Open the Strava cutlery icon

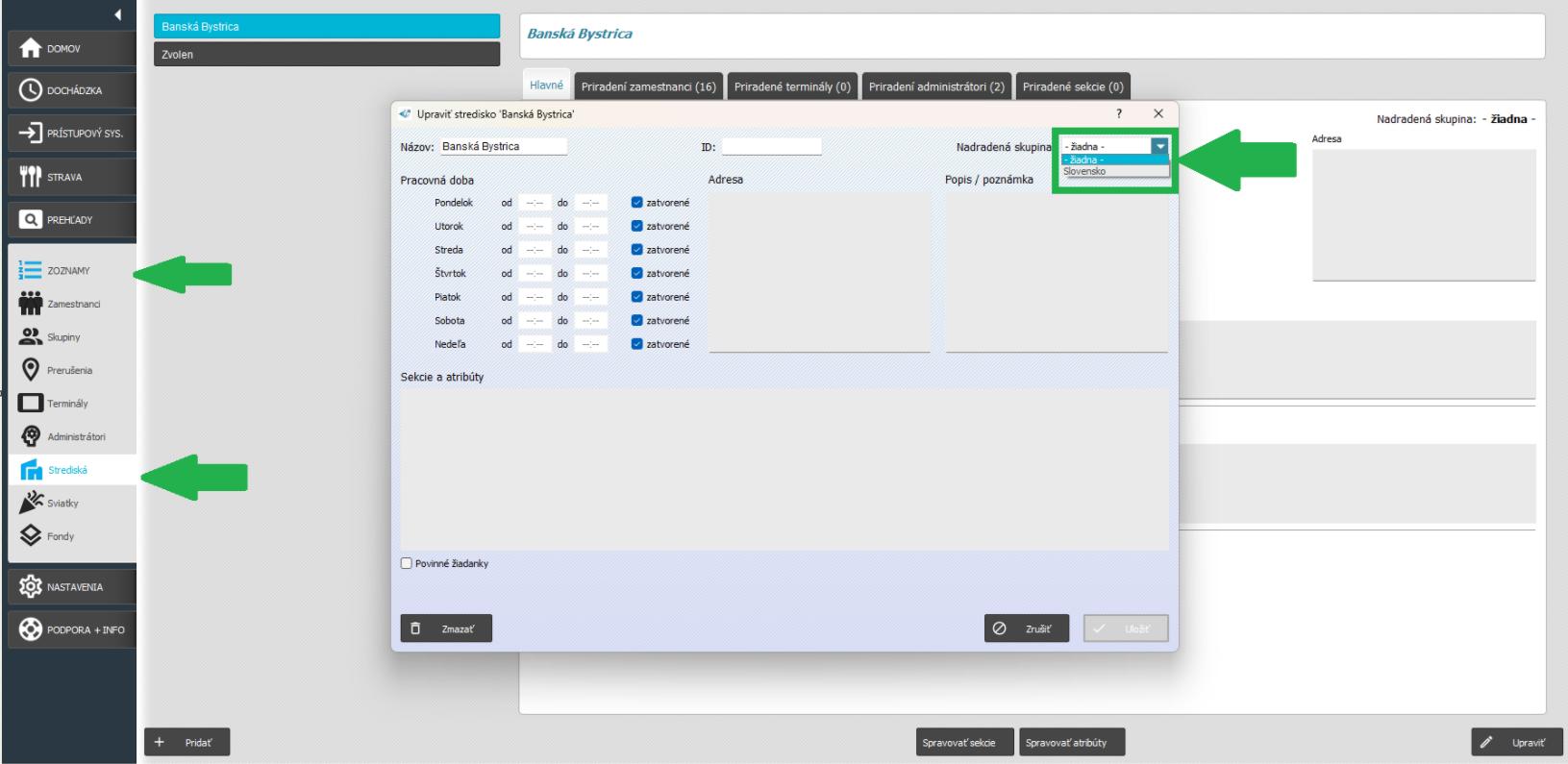tap(31, 177)
